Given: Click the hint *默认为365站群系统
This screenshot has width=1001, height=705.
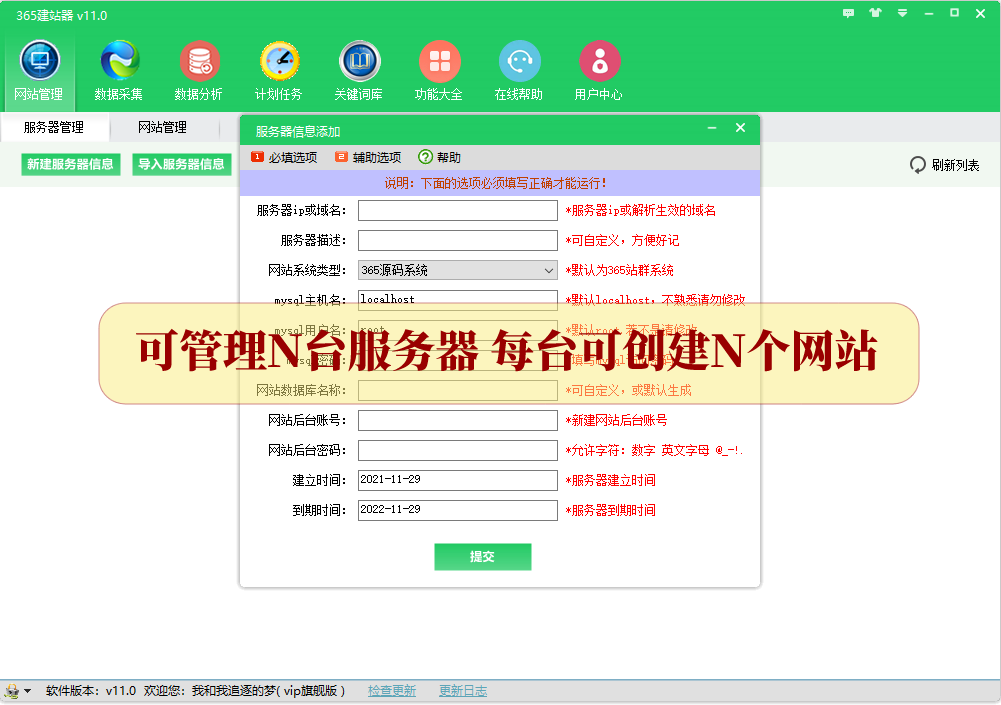Looking at the screenshot, I should click(619, 271).
